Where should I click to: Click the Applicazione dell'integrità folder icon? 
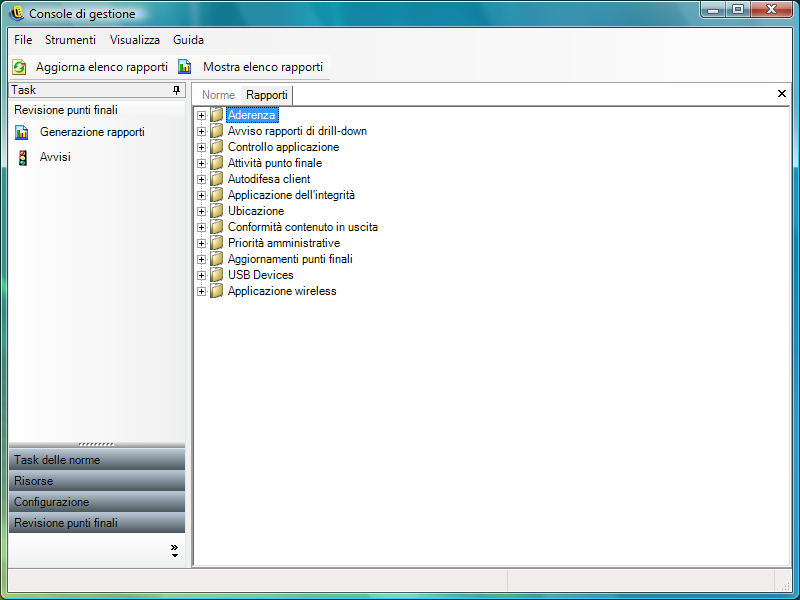tap(217, 195)
